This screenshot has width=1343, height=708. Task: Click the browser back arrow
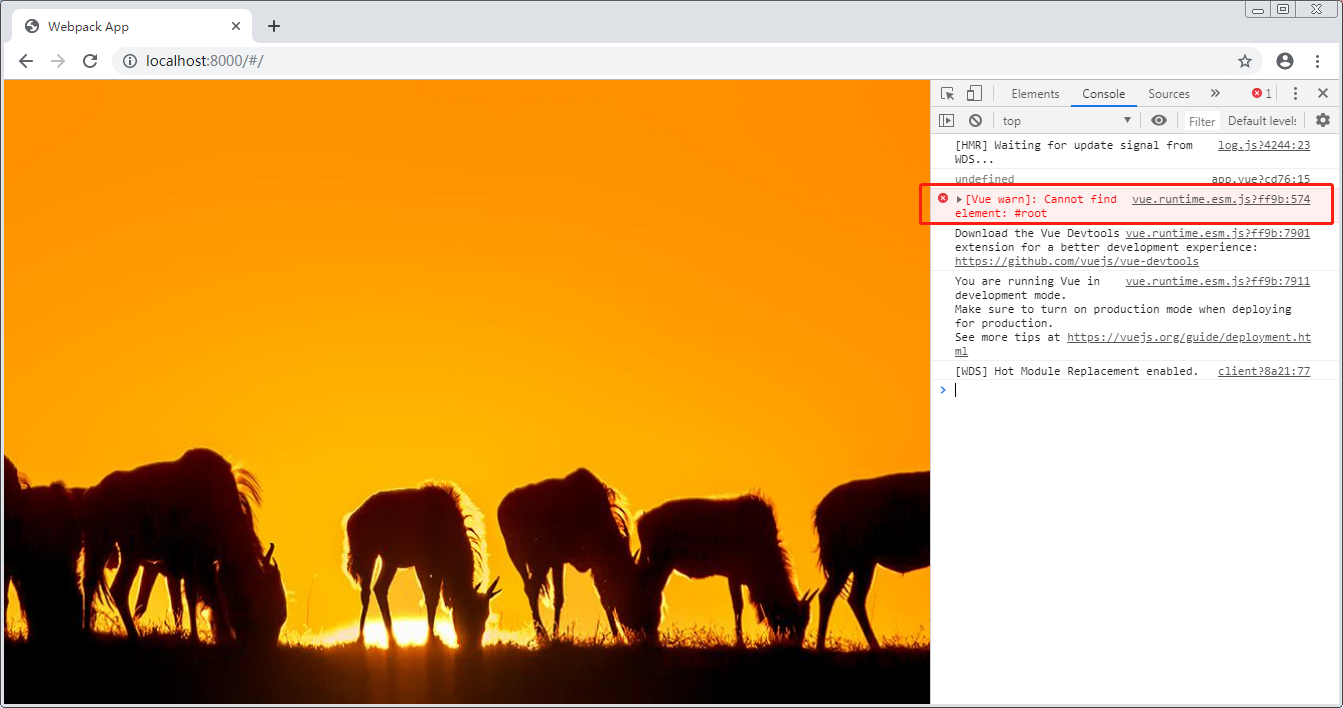[x=26, y=61]
